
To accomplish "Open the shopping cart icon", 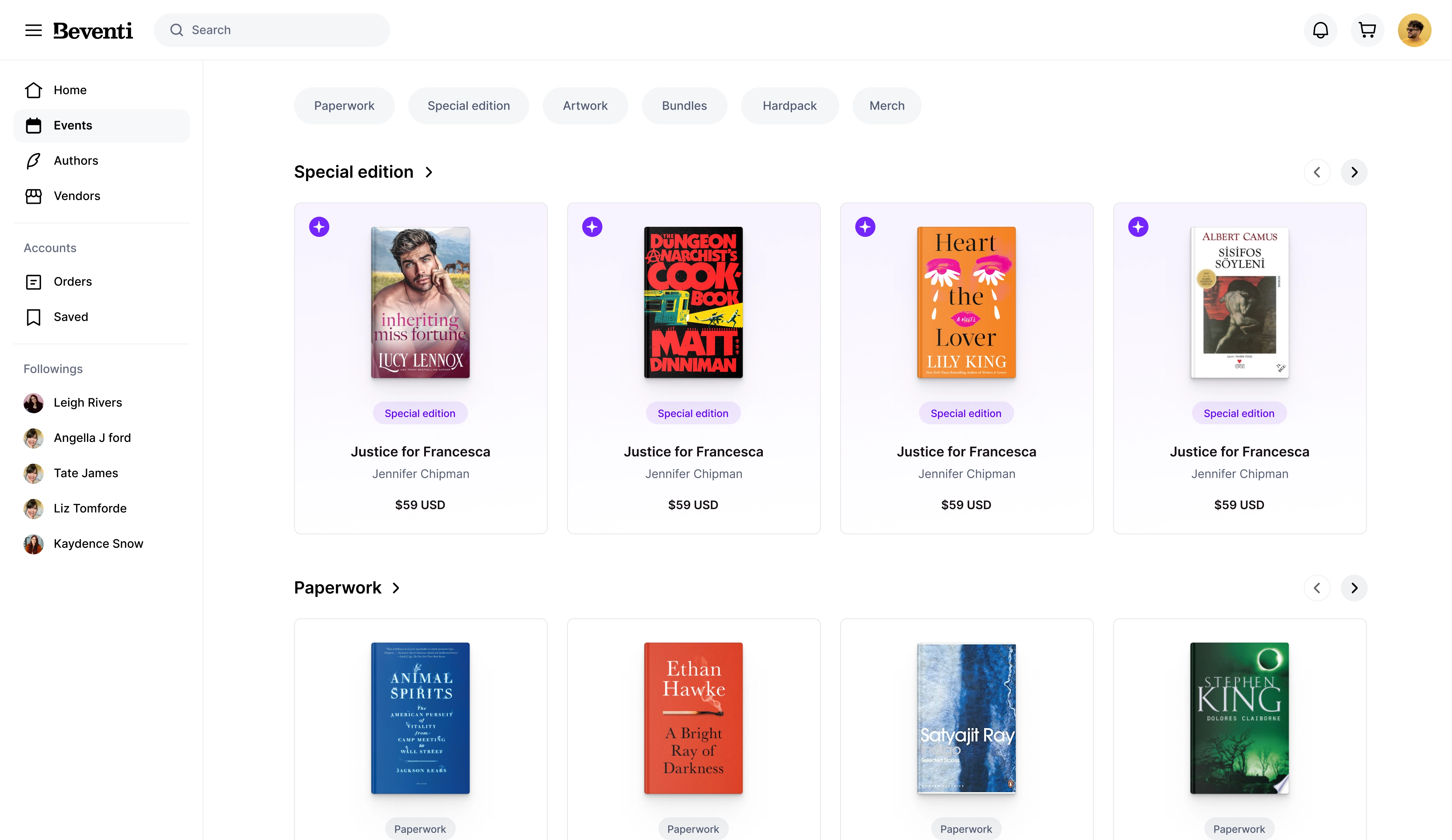I will pos(1367,30).
